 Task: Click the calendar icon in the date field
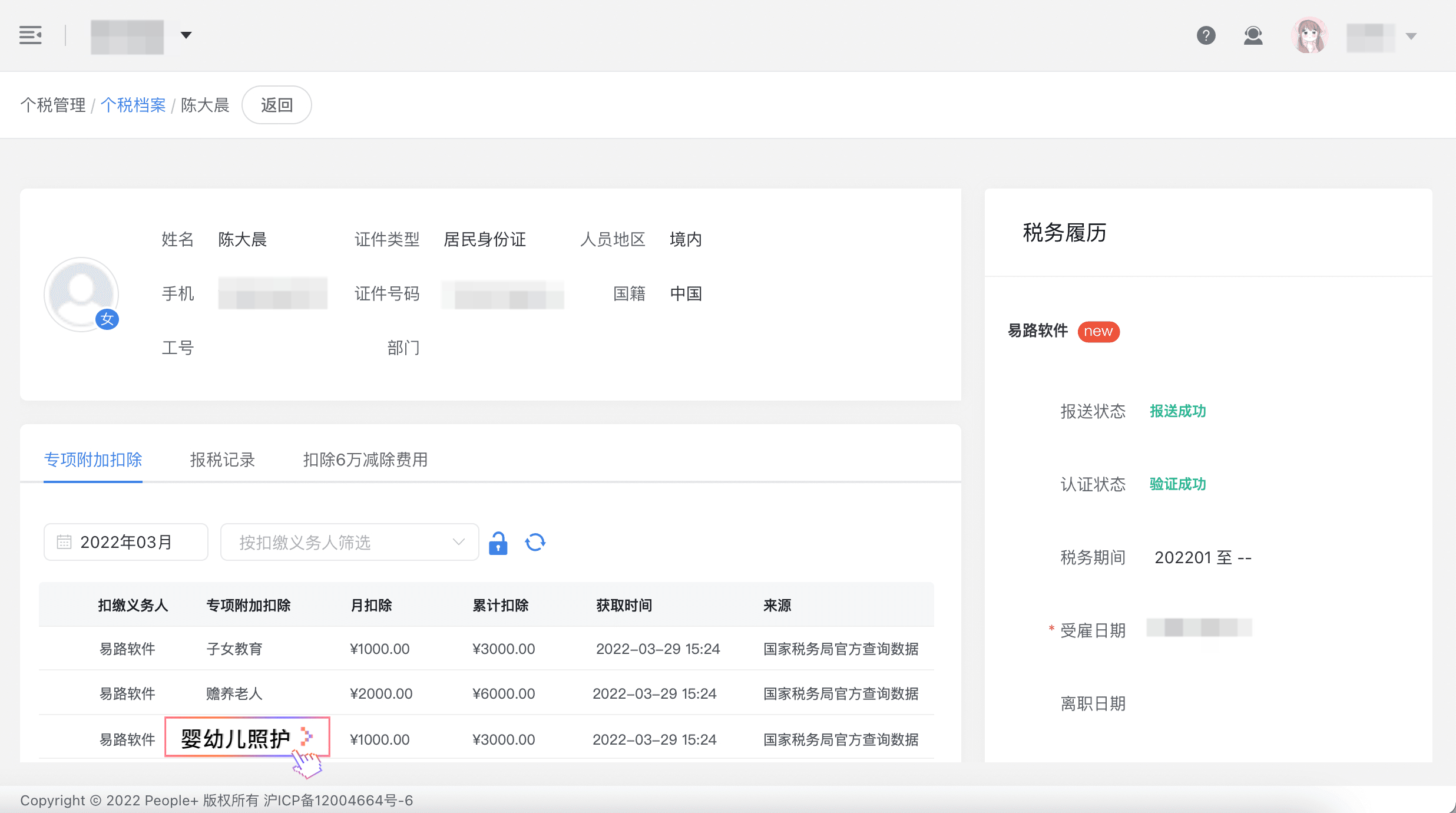(64, 542)
